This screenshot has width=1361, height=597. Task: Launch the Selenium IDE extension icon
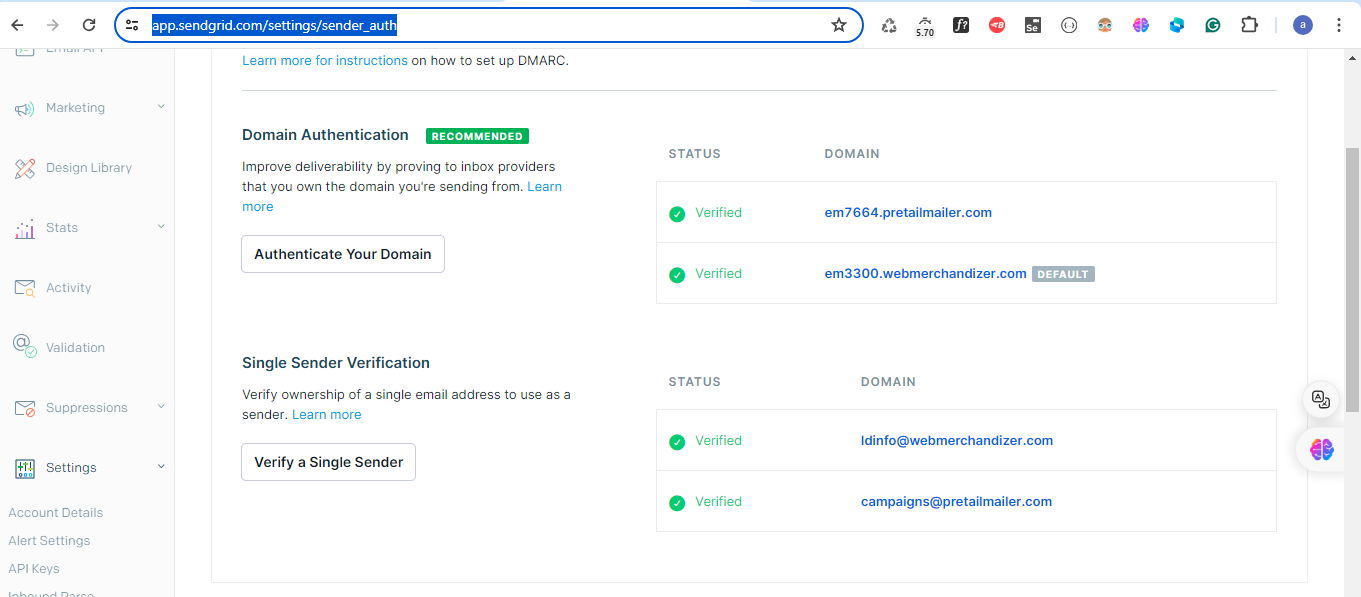(x=1032, y=24)
